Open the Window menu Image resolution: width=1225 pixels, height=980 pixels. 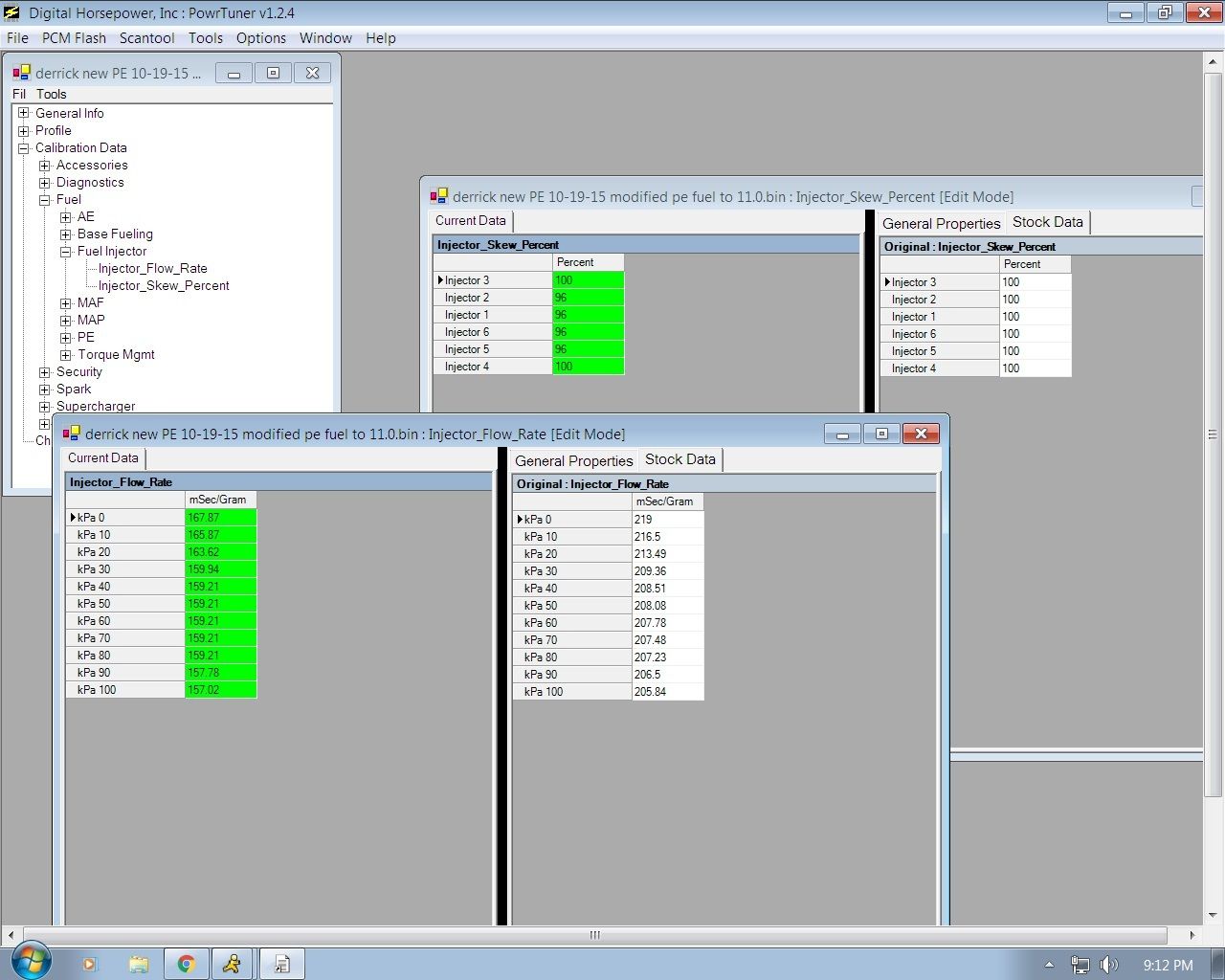pyautogui.click(x=325, y=38)
